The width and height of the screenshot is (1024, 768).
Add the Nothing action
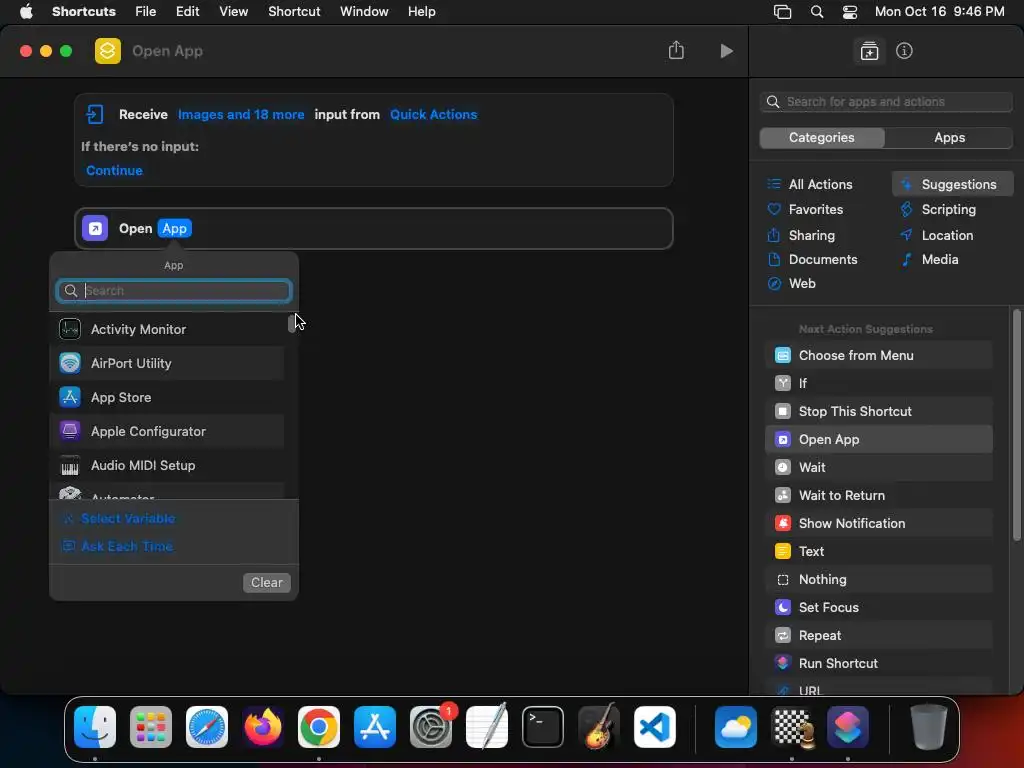(878, 579)
